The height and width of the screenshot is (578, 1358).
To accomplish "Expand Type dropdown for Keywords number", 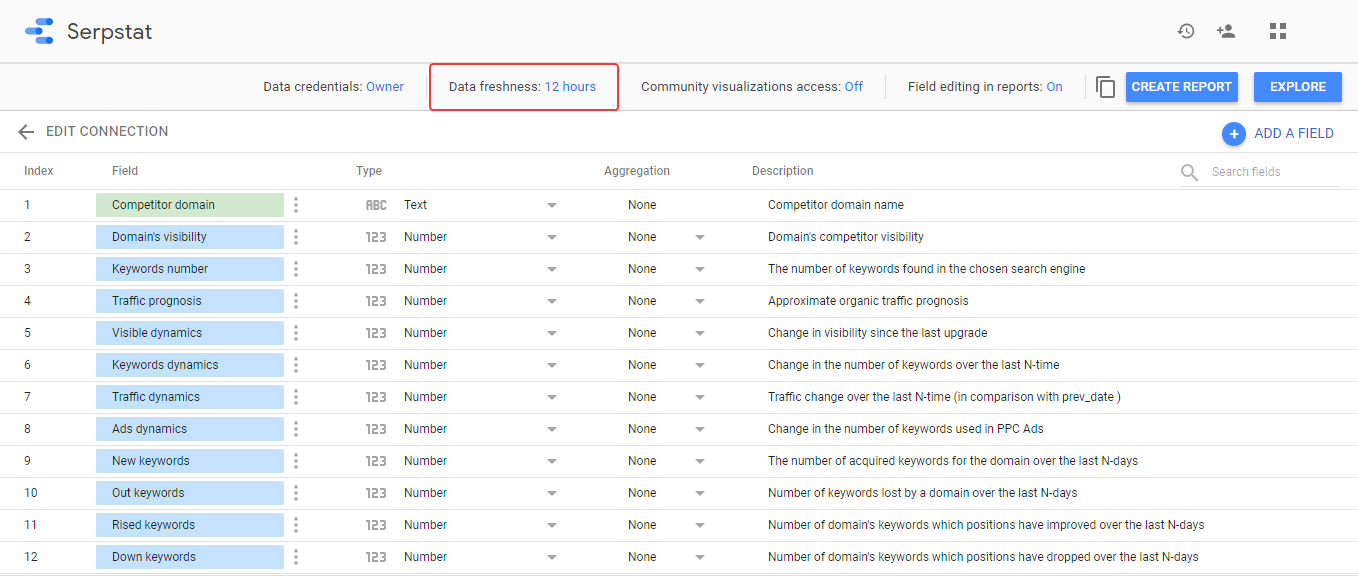I will pos(551,270).
